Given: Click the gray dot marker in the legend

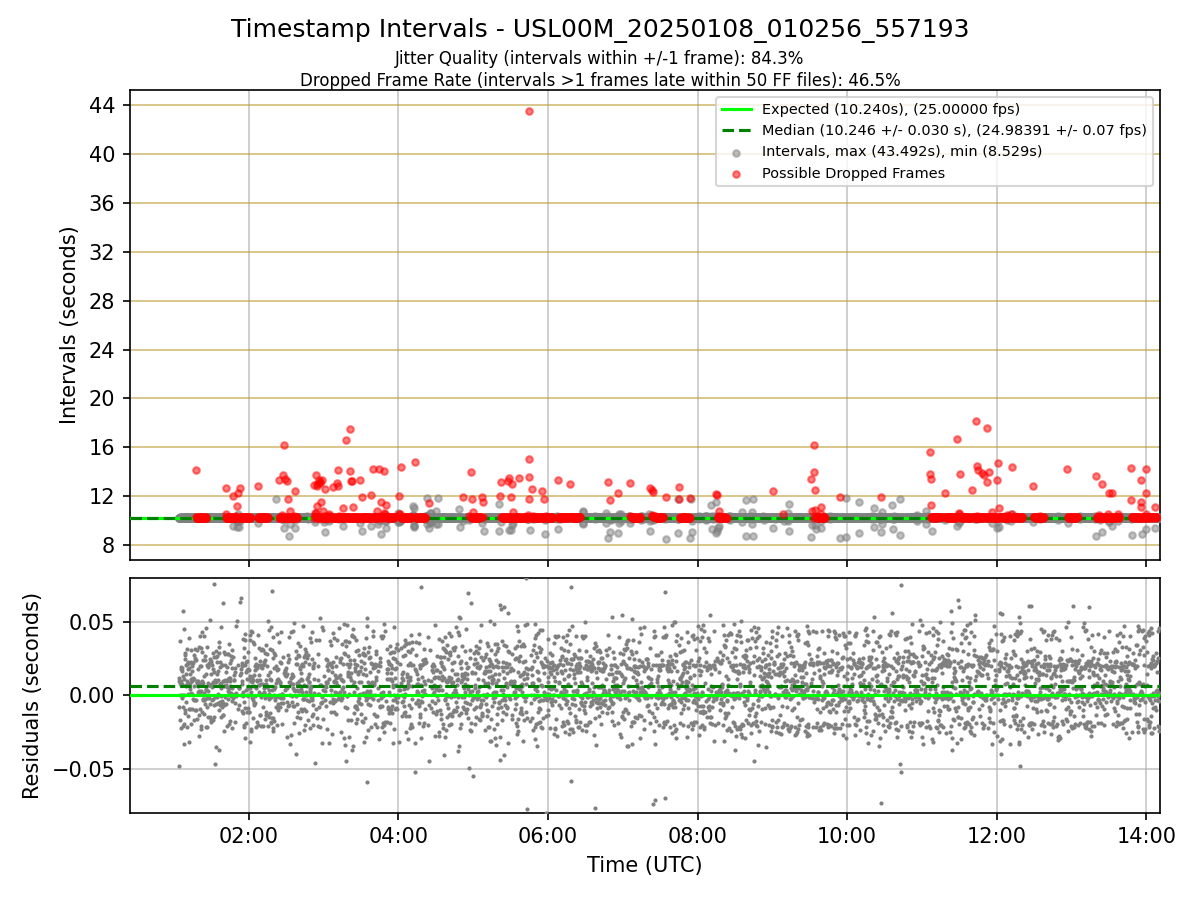Looking at the screenshot, I should [736, 152].
